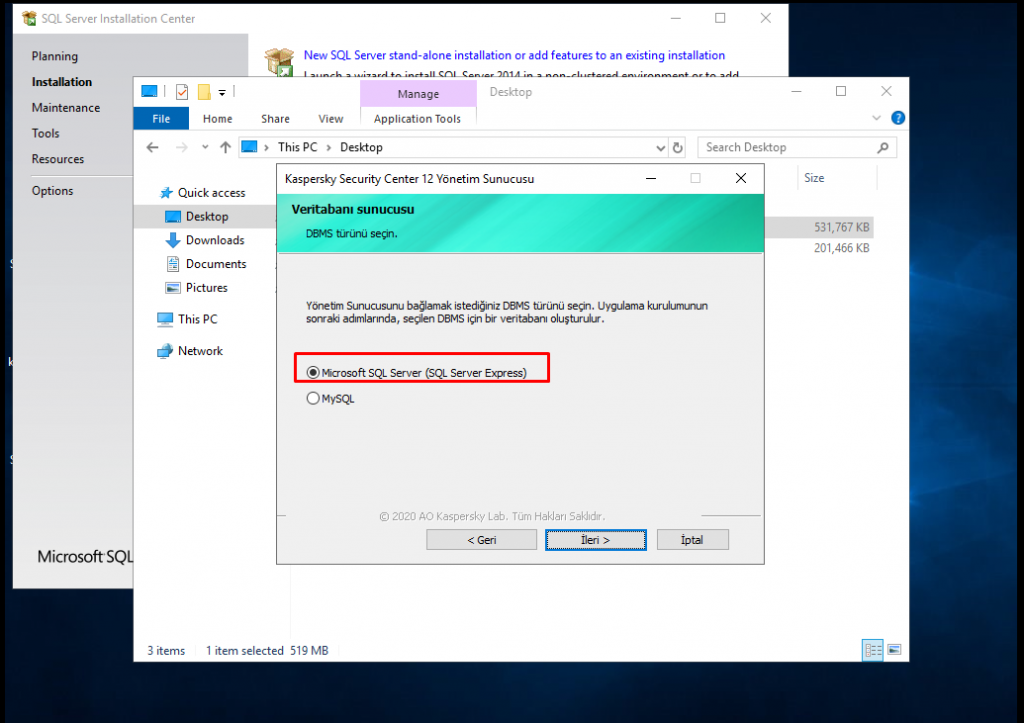Viewport: 1024px width, 723px height.
Task: Refresh the Desktop folder view
Action: tap(677, 147)
